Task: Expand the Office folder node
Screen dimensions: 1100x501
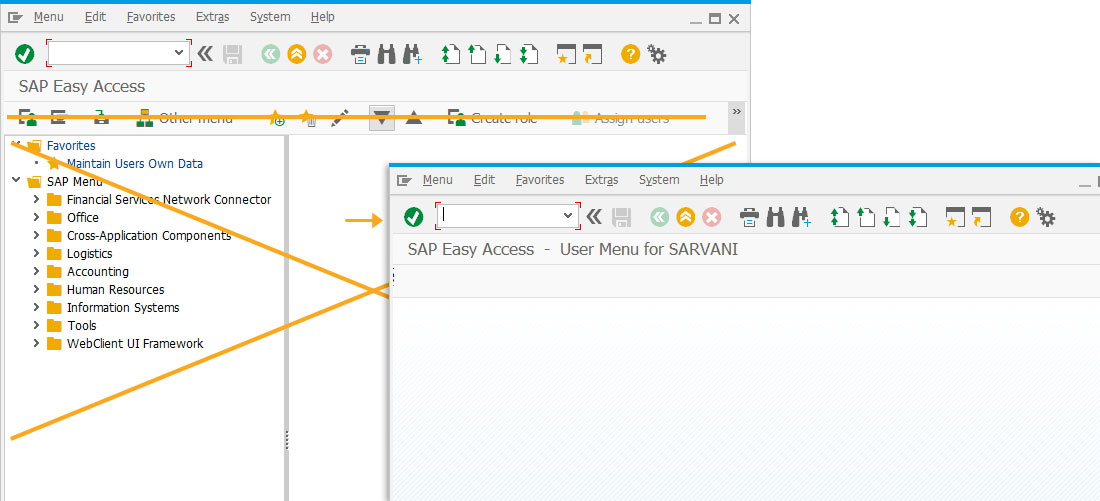Action: pos(36,218)
